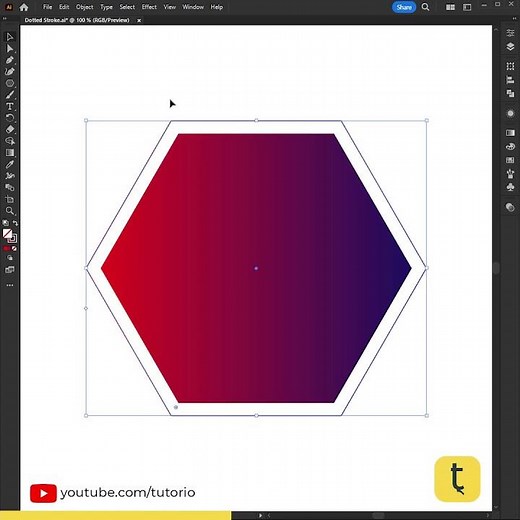Viewport: 520px width, 520px height.
Task: Select the Rotate tool
Action: click(x=9, y=118)
